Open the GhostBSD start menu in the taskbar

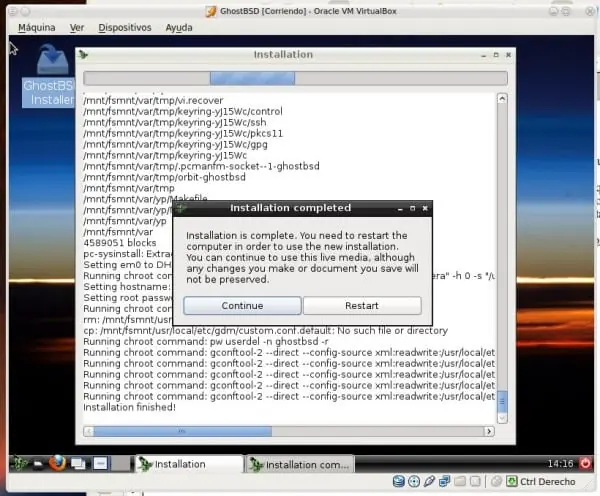tap(18, 464)
